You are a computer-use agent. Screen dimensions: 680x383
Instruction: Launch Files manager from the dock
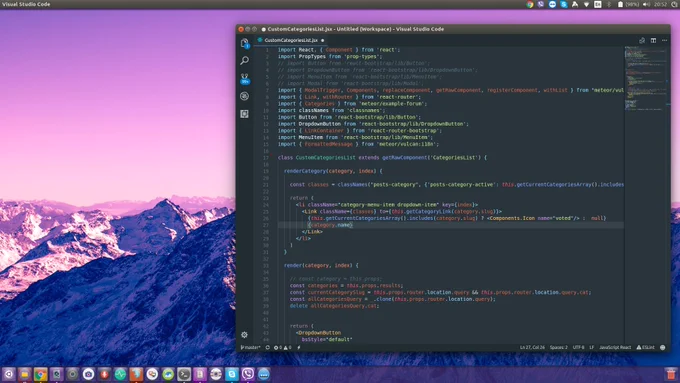tap(25, 374)
